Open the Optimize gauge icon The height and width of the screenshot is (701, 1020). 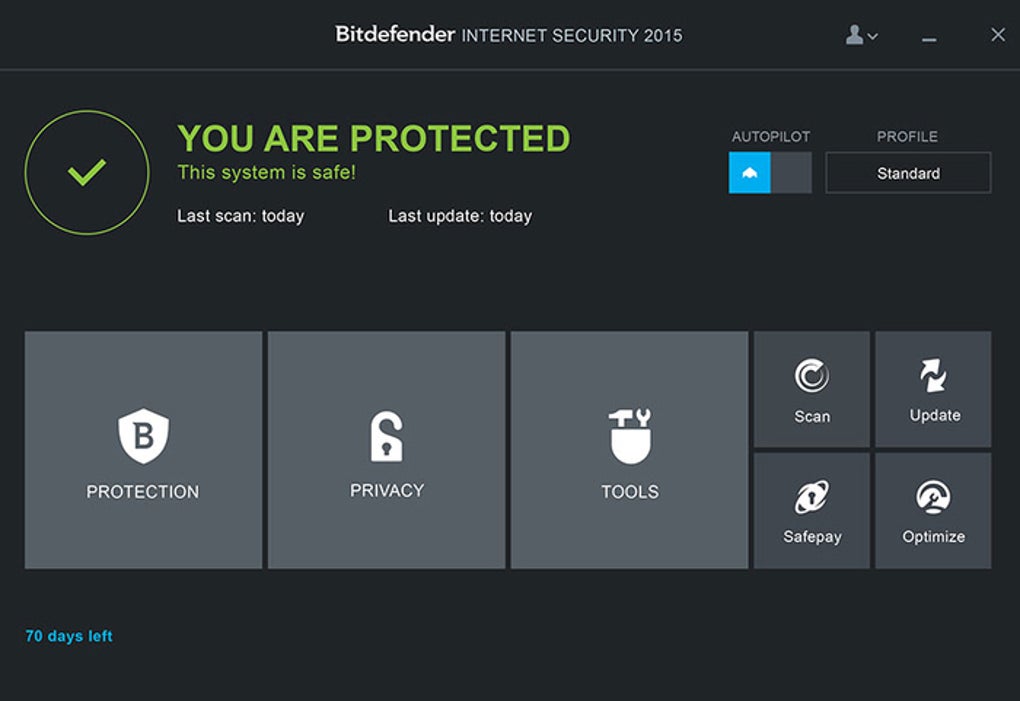click(x=933, y=497)
